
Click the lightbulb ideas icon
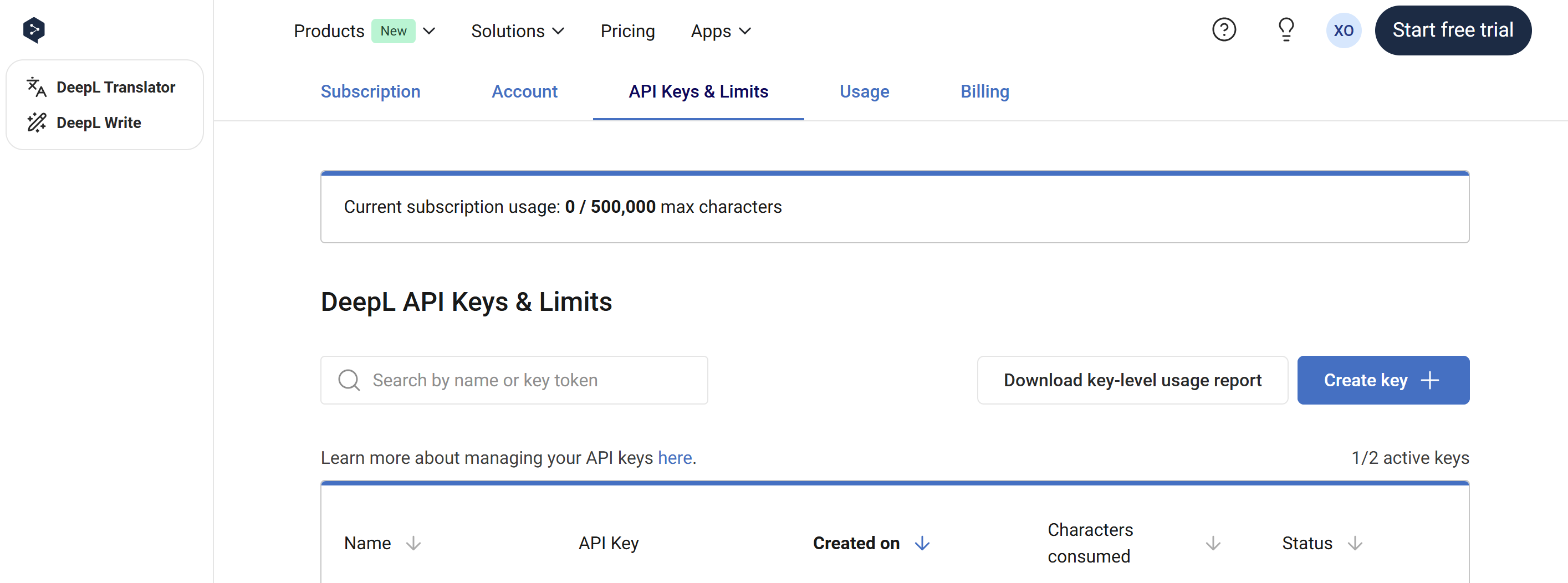tap(1285, 30)
